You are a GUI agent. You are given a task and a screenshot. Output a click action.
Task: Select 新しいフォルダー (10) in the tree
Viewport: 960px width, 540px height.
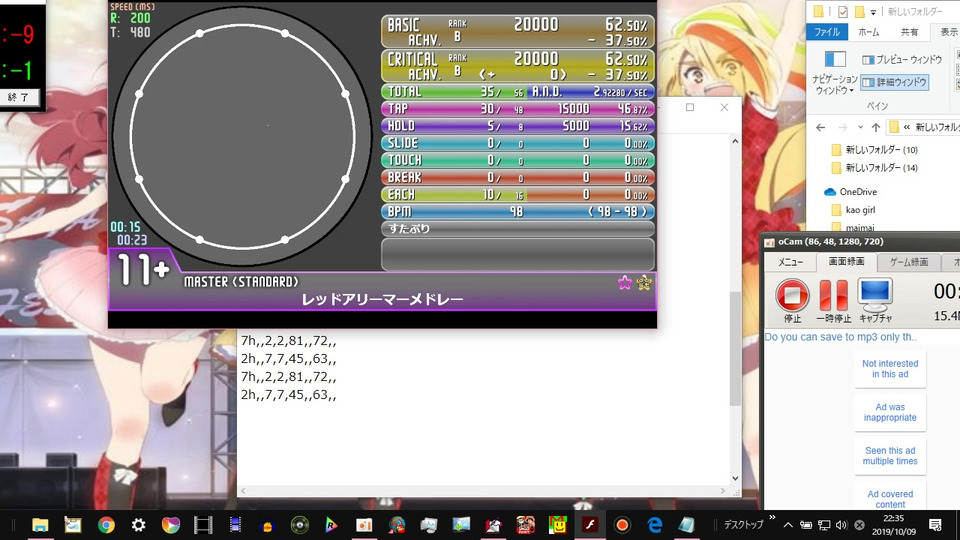(875, 149)
